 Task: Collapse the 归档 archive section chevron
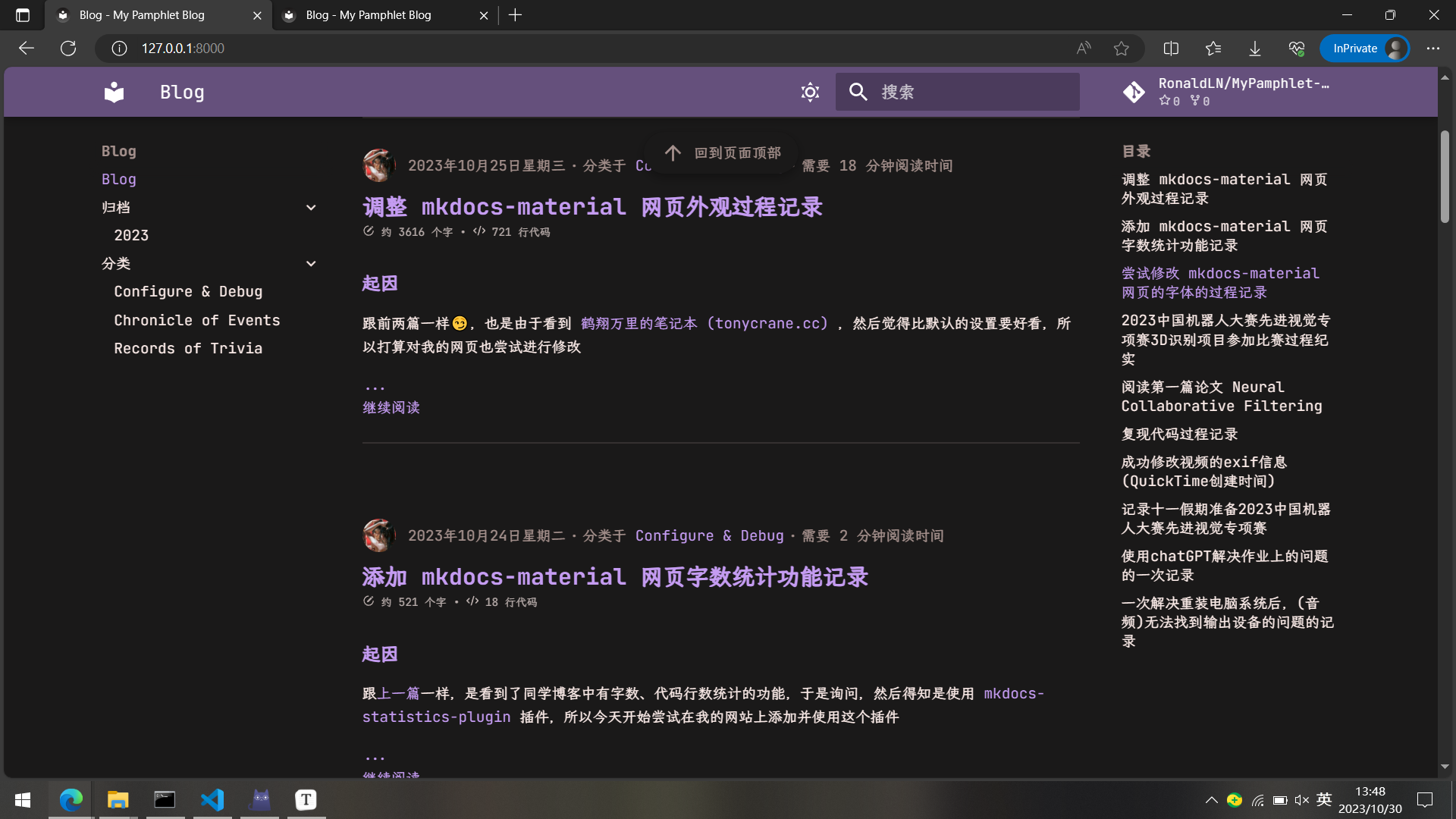[x=311, y=208]
